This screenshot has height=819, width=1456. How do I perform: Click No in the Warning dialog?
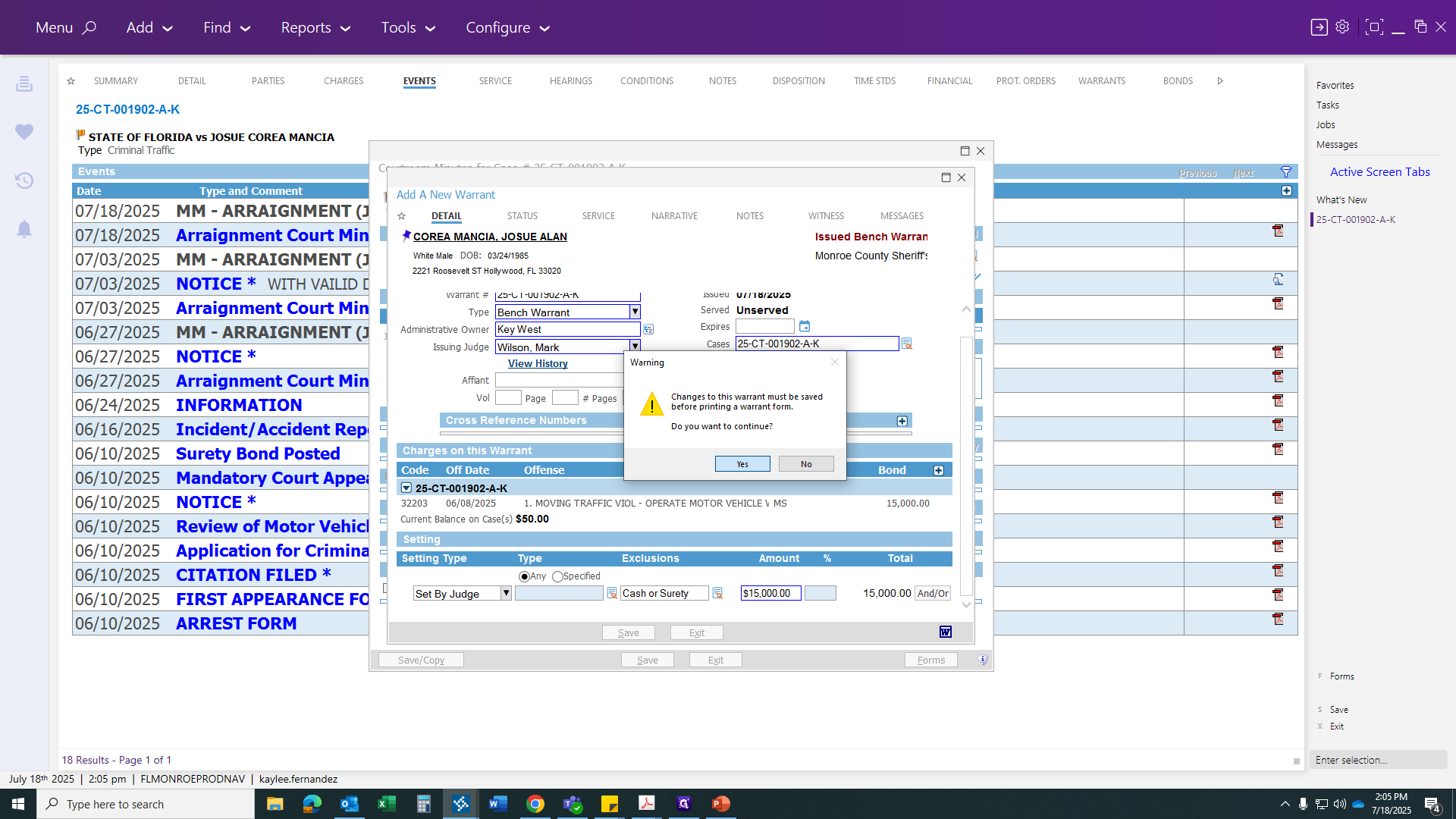[x=806, y=464]
